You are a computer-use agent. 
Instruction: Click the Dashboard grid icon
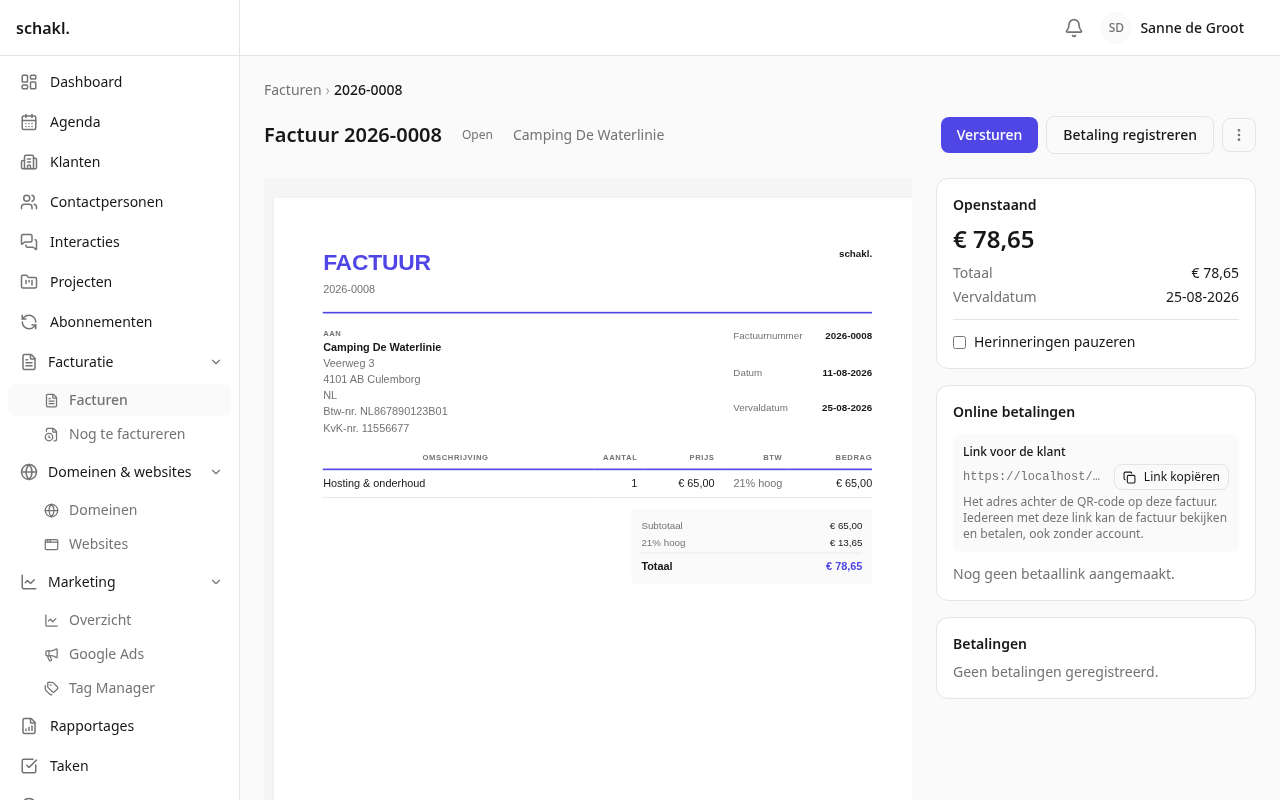(x=29, y=82)
